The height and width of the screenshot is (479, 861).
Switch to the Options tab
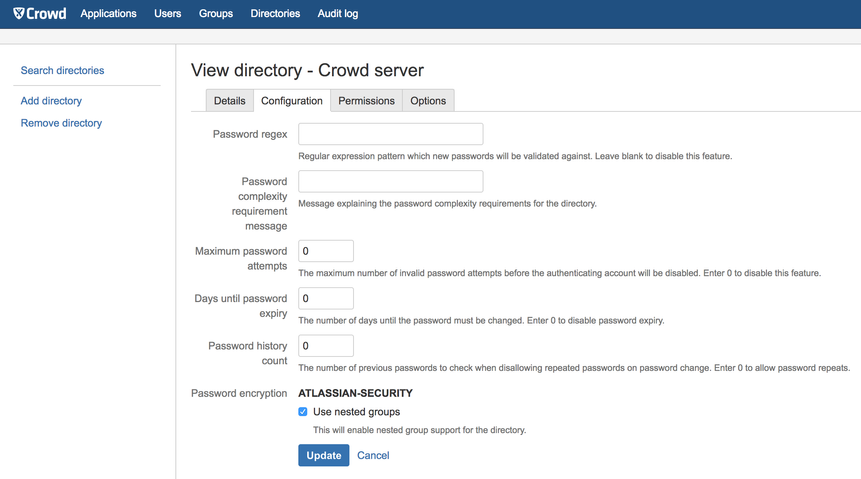coord(428,101)
